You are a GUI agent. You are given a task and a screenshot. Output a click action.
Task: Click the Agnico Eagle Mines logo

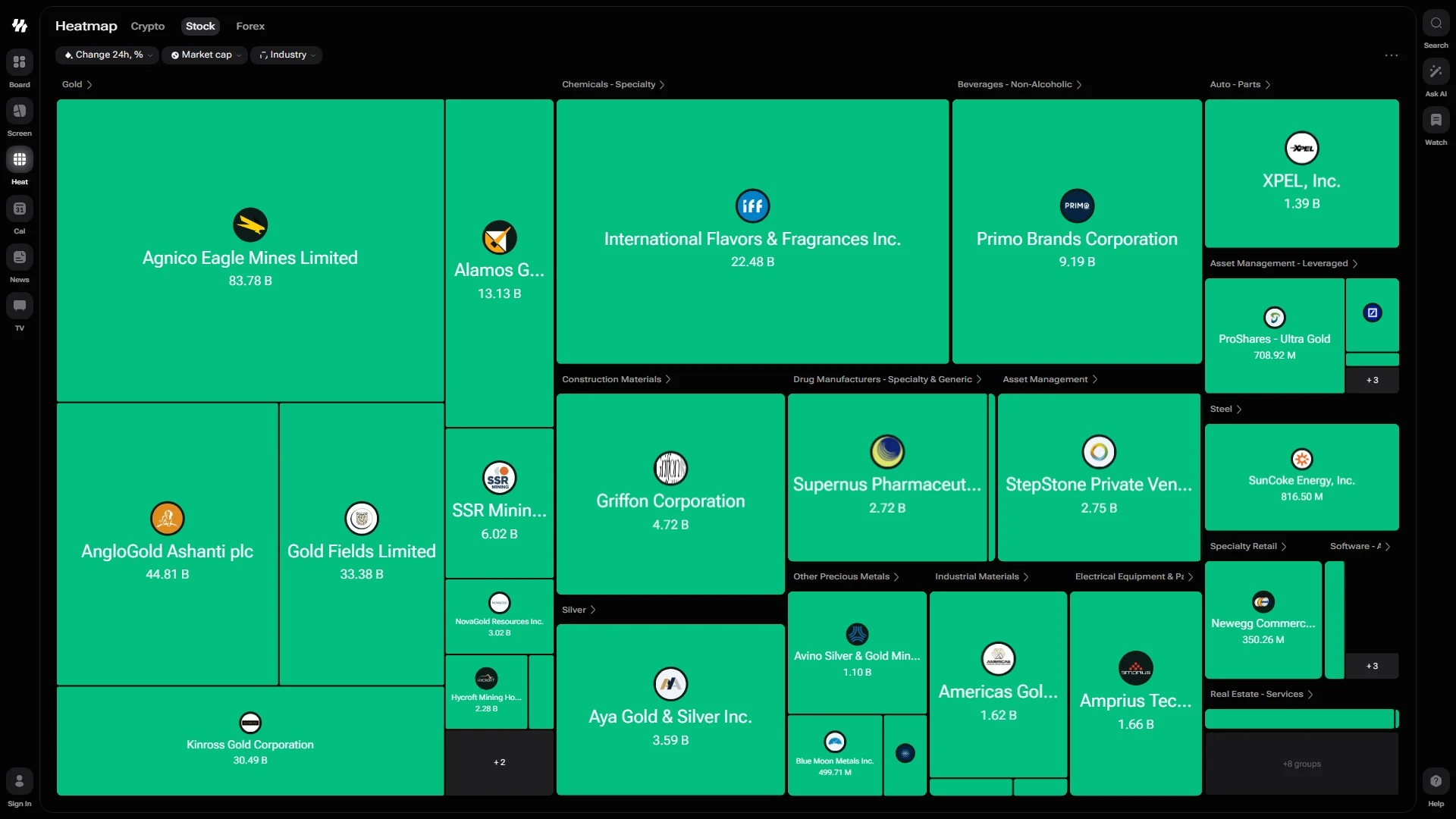click(250, 225)
